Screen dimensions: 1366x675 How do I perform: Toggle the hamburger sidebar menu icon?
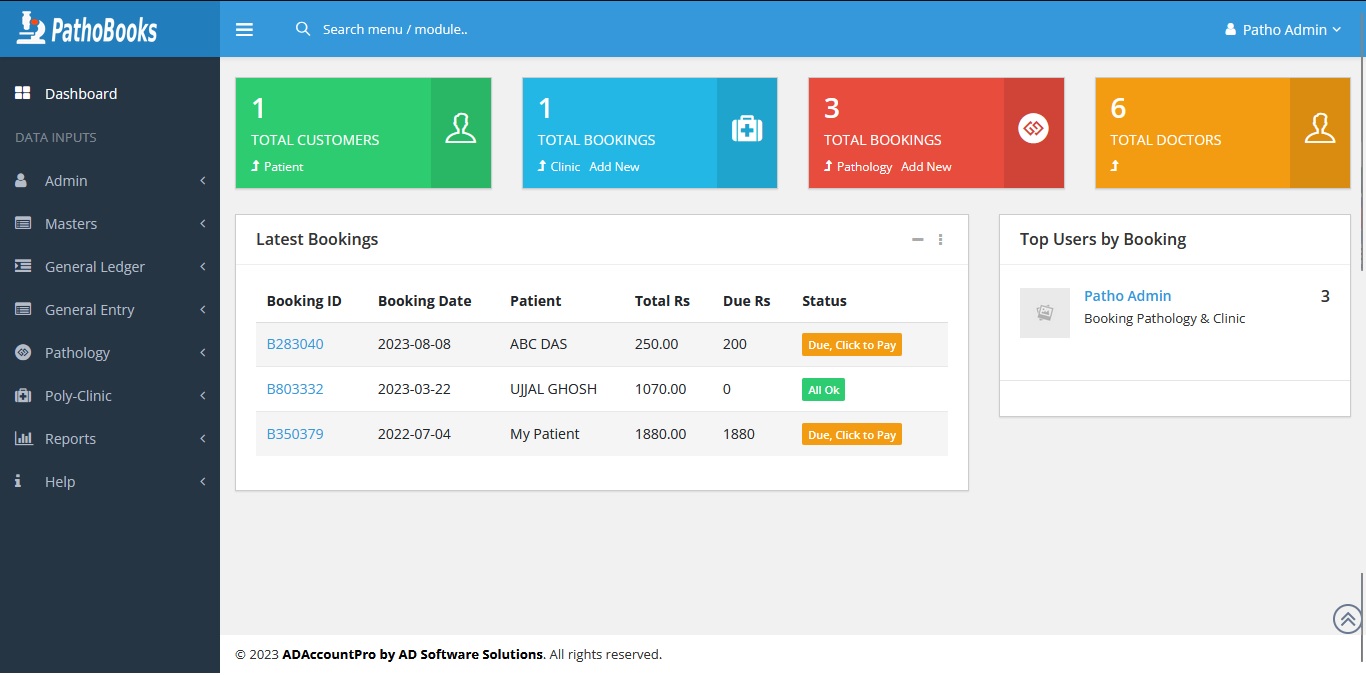(x=244, y=30)
